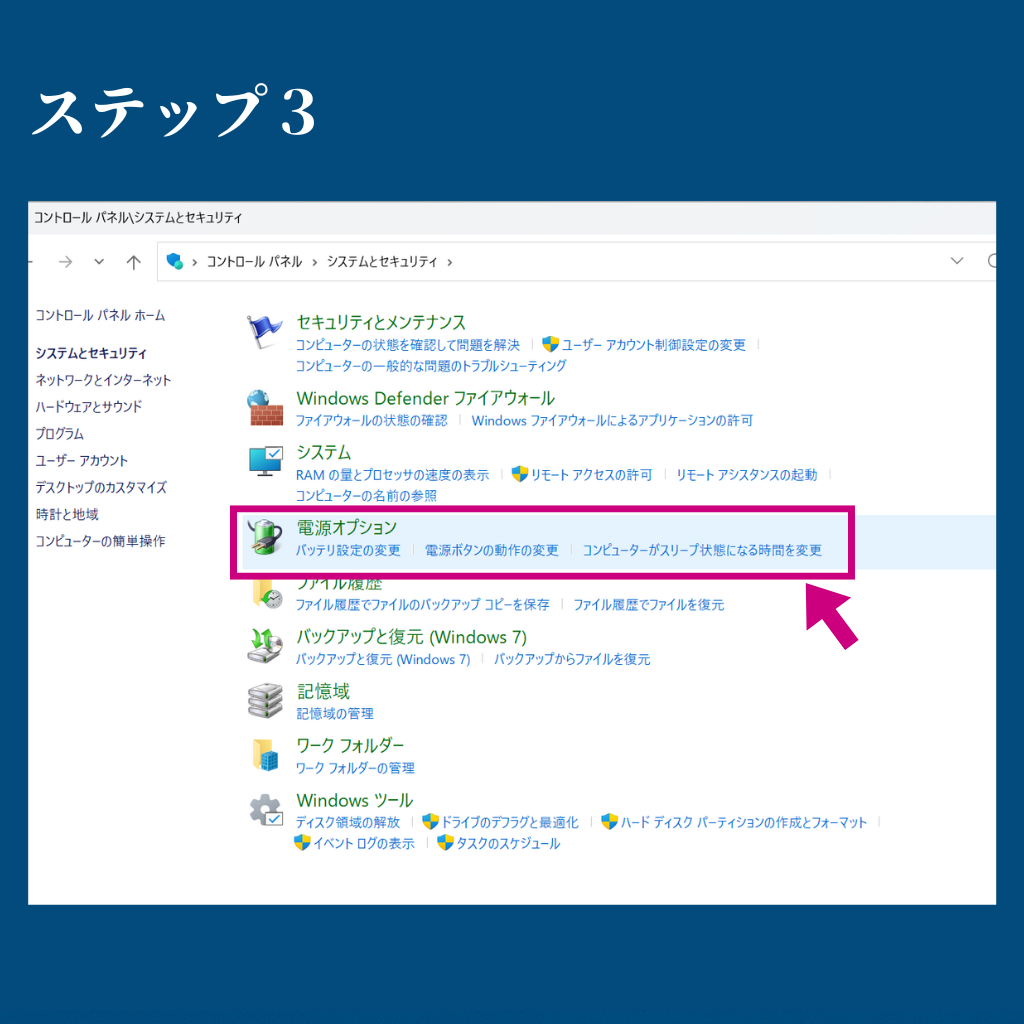This screenshot has height=1024, width=1024.
Task: Click ディスク領域の解放 link
Action: (347, 822)
